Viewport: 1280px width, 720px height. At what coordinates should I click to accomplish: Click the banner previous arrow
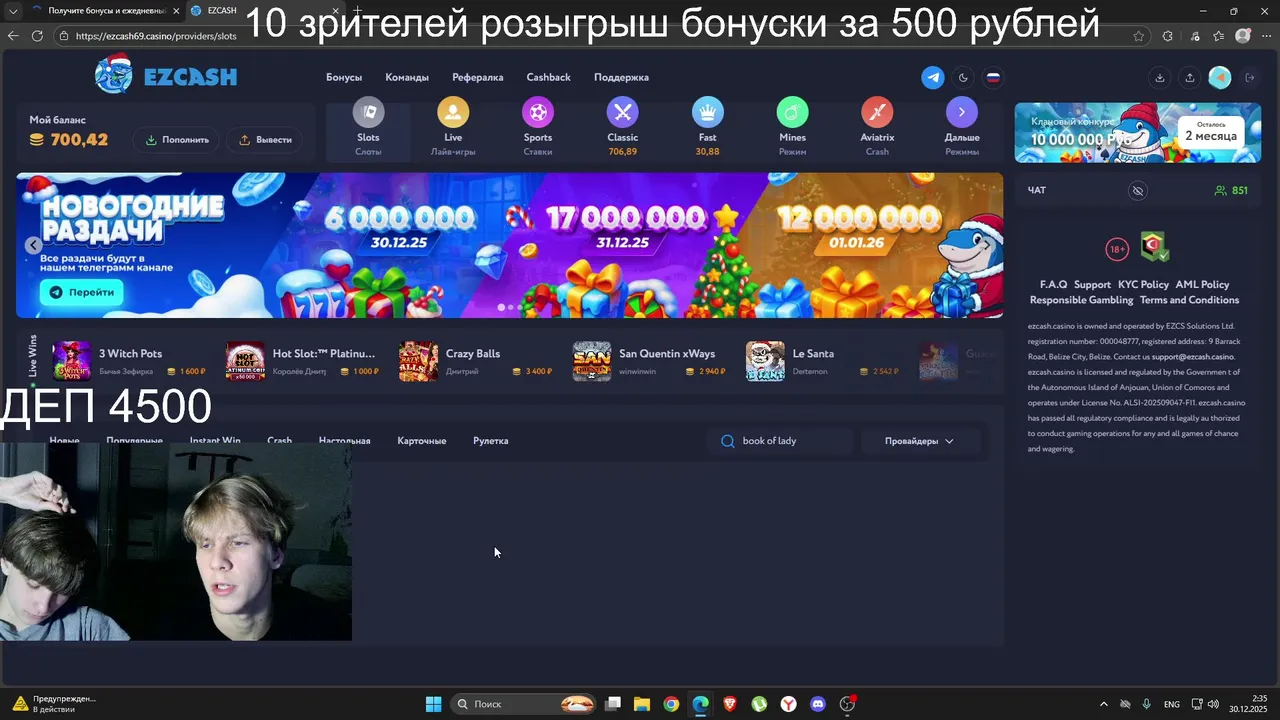point(33,245)
